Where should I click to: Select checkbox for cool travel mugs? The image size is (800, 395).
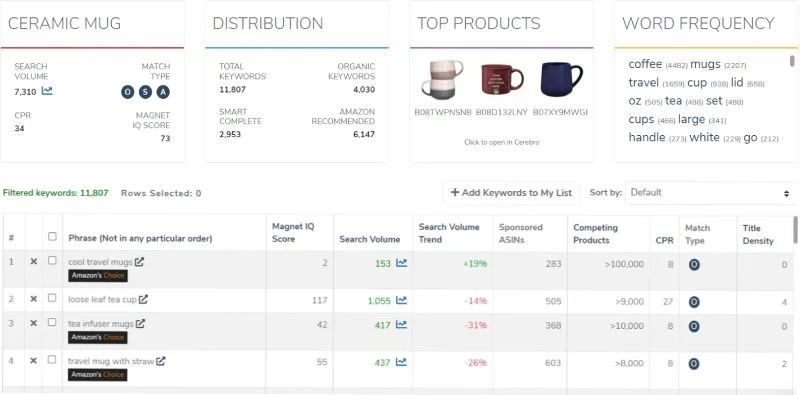[52, 260]
